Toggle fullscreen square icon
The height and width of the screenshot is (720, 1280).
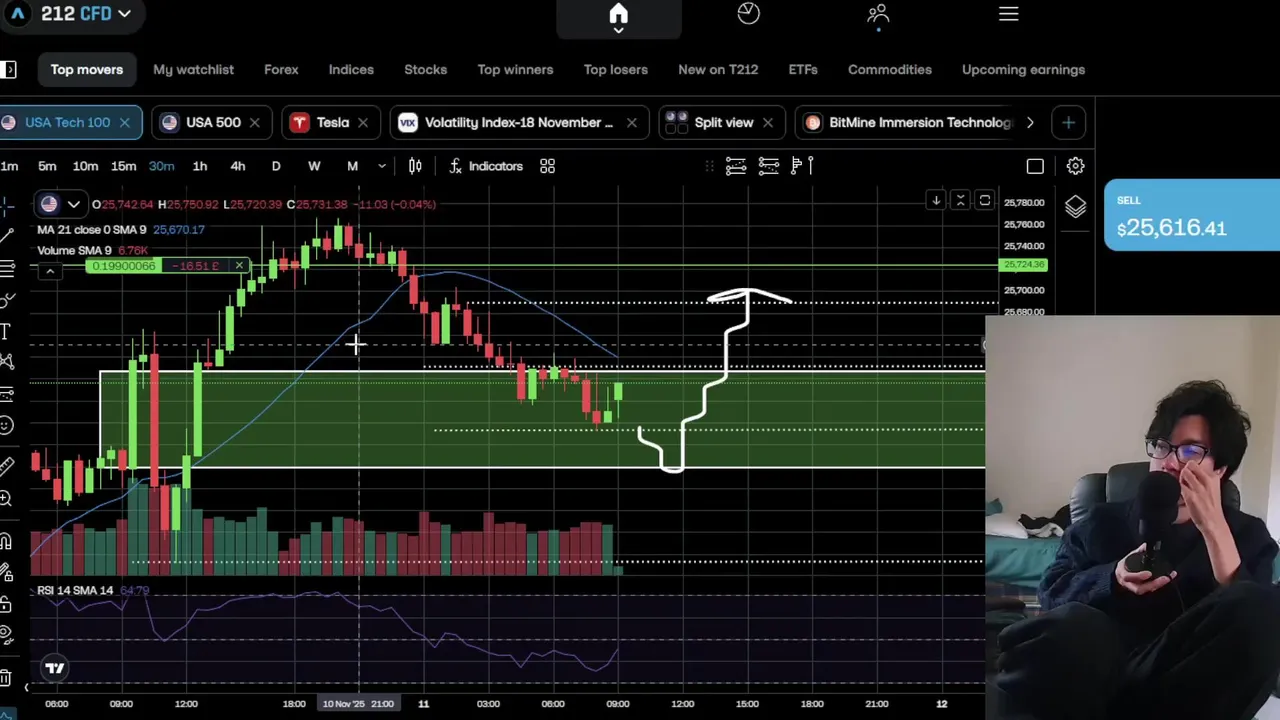pyautogui.click(x=1035, y=166)
